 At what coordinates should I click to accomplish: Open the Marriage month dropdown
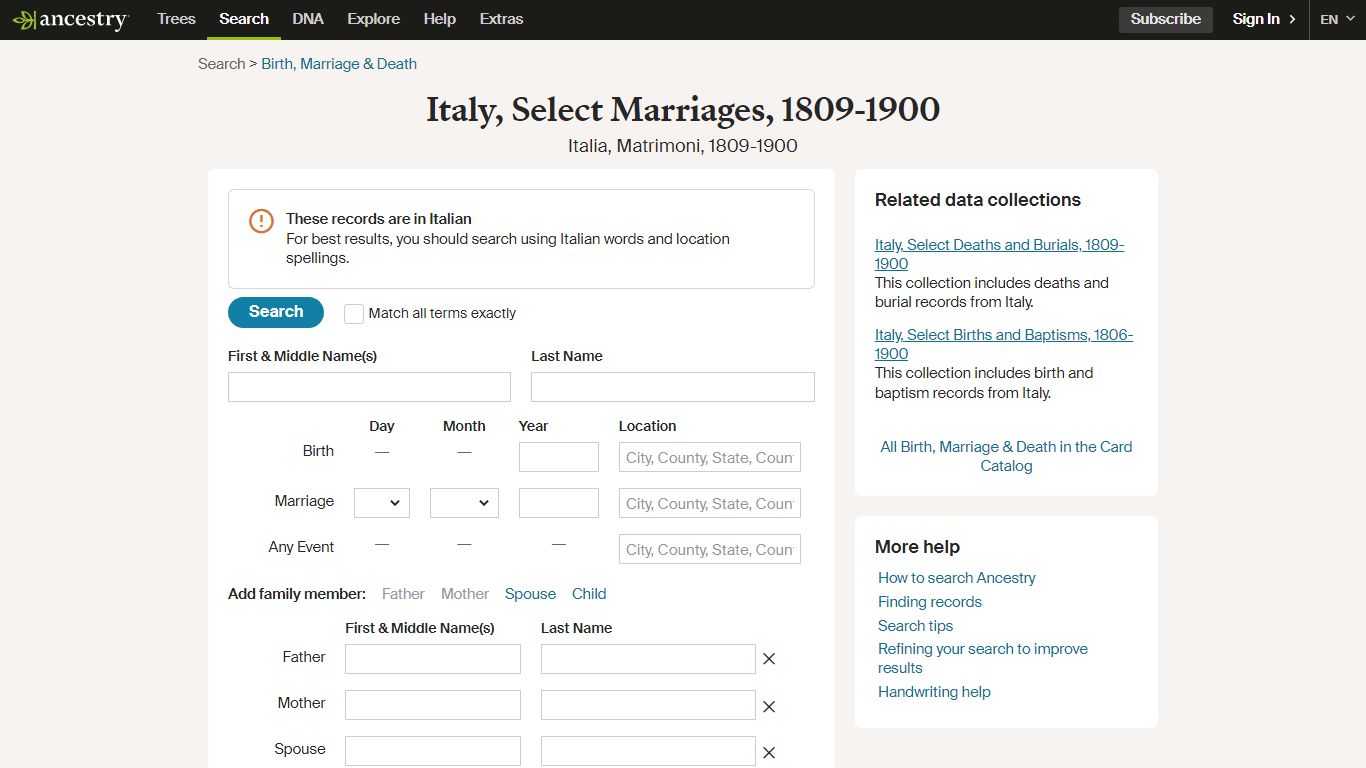coord(464,503)
